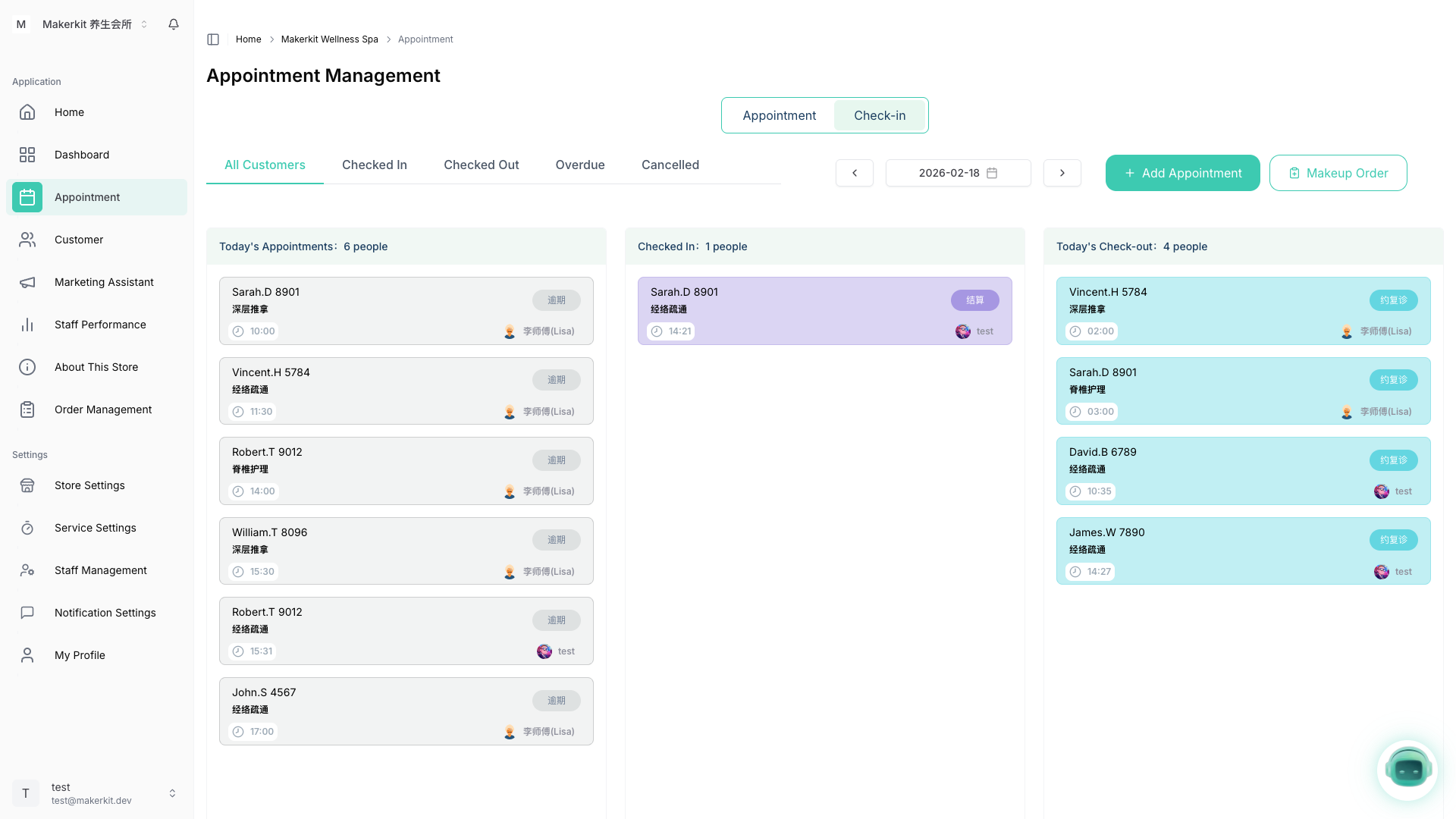Click the Staff Performance bar chart icon

[27, 325]
